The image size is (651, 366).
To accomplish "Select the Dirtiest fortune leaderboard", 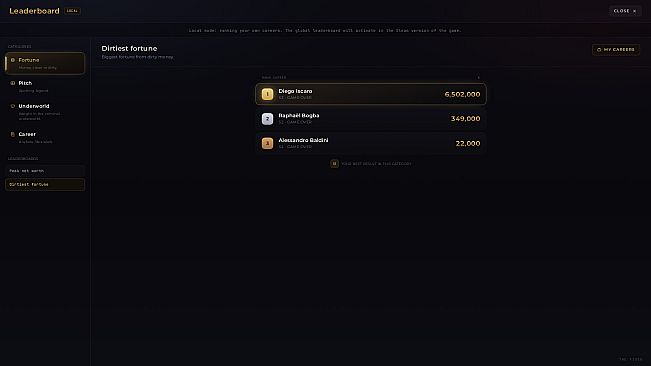I will (45, 184).
